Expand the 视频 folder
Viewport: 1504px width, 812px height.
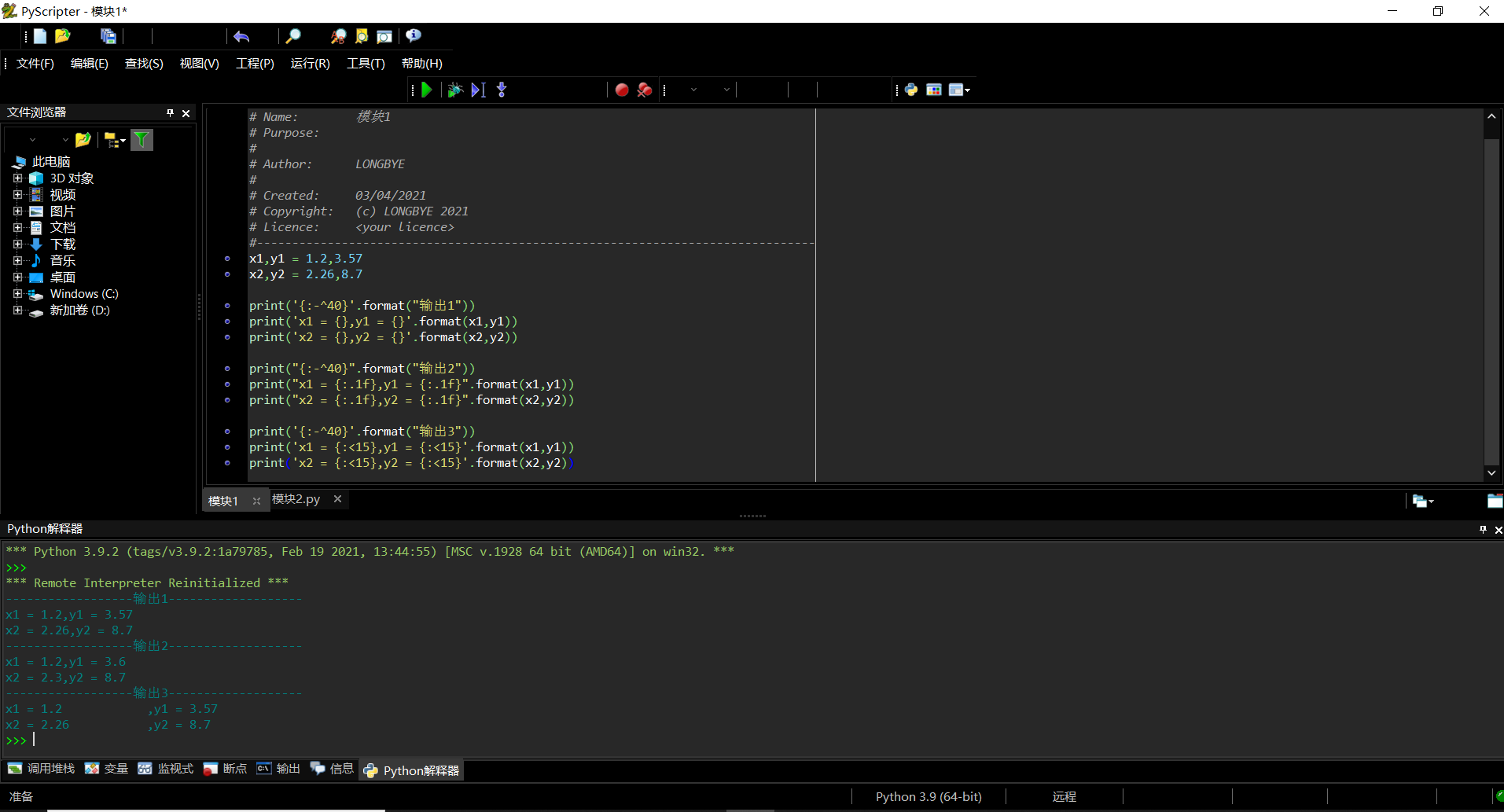click(x=17, y=195)
